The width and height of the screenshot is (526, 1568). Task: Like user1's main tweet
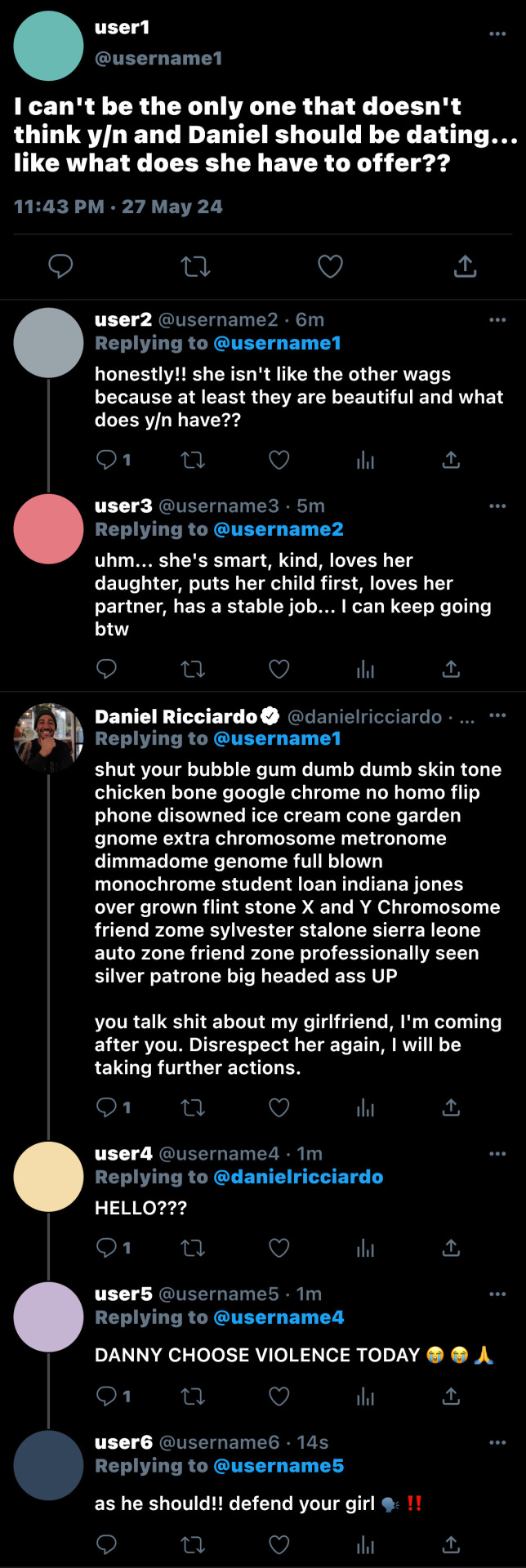(x=330, y=266)
